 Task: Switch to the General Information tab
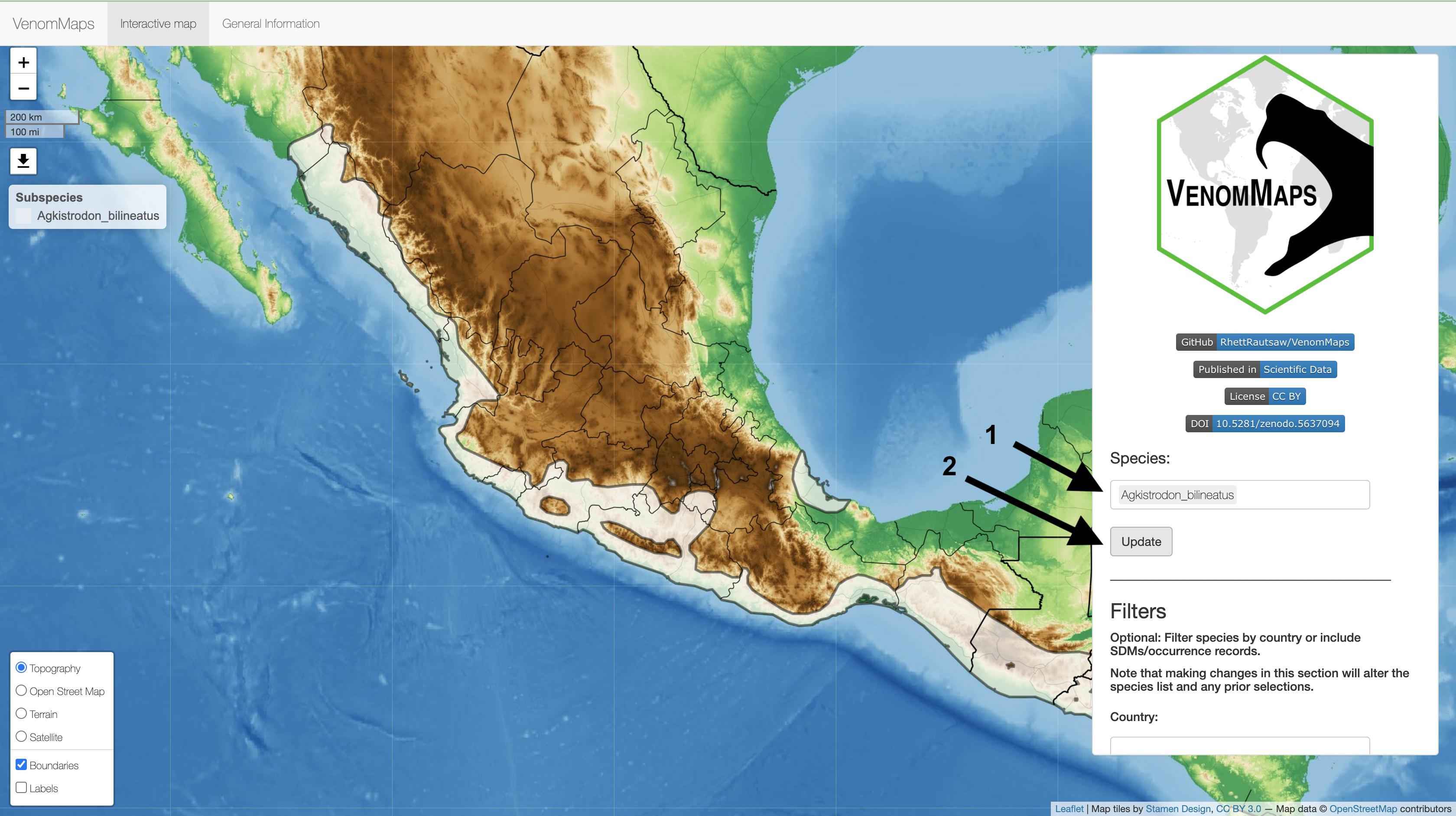pos(271,24)
